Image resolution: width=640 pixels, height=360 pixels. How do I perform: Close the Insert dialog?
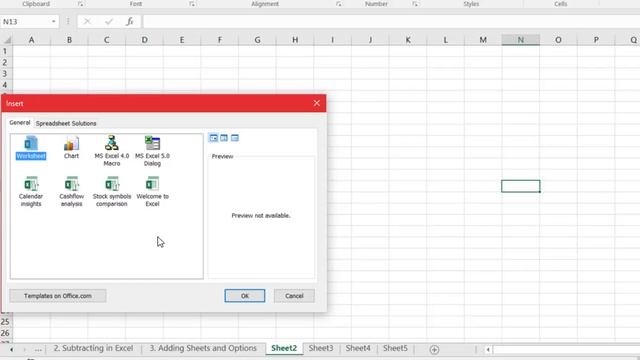(x=317, y=103)
